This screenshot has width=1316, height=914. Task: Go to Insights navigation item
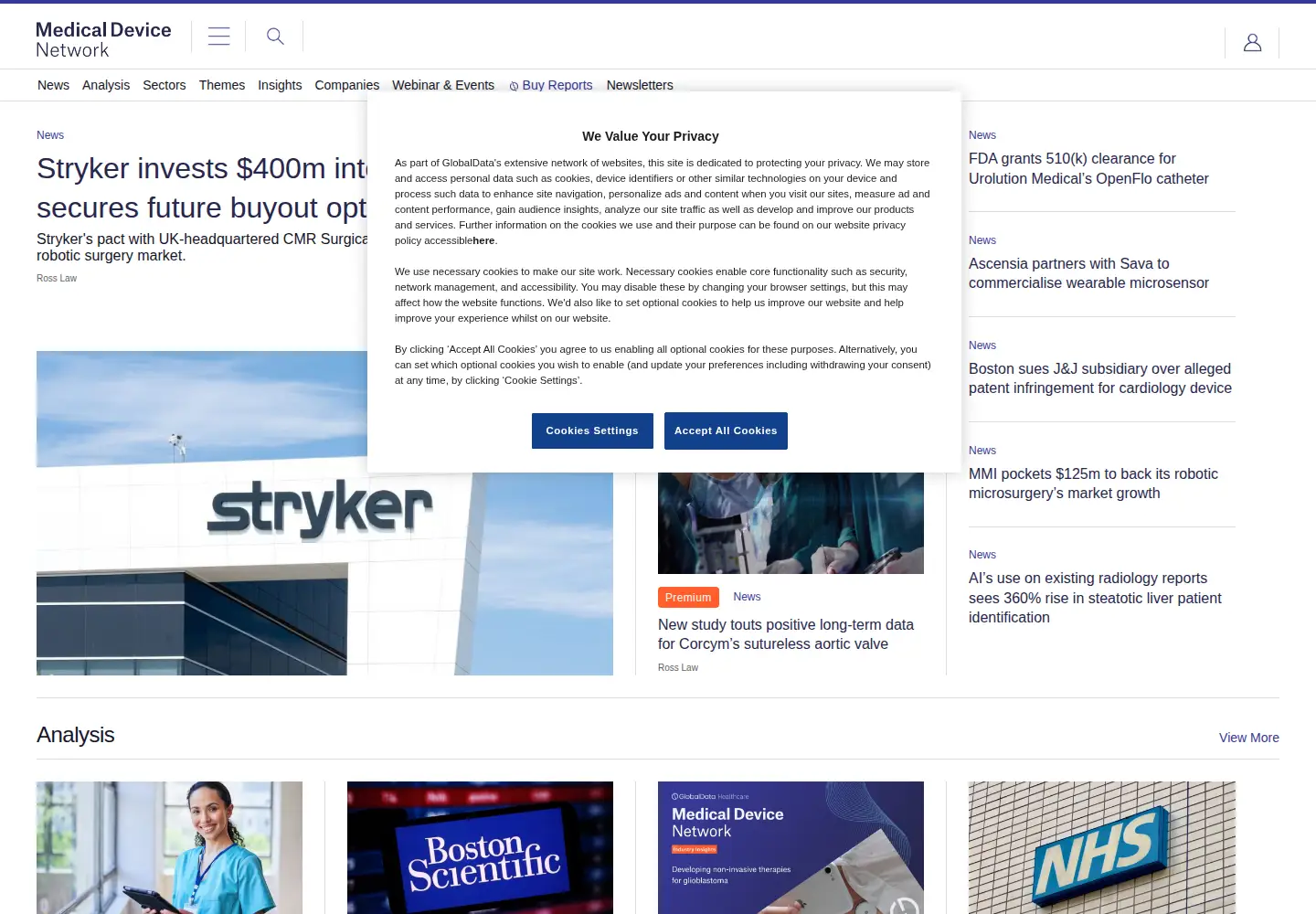coord(280,85)
